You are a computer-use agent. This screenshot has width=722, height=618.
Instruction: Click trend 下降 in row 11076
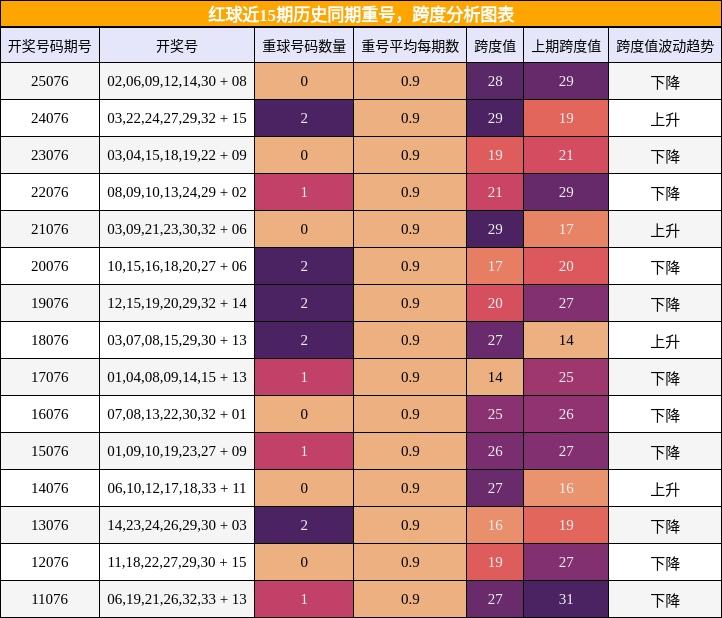[665, 600]
